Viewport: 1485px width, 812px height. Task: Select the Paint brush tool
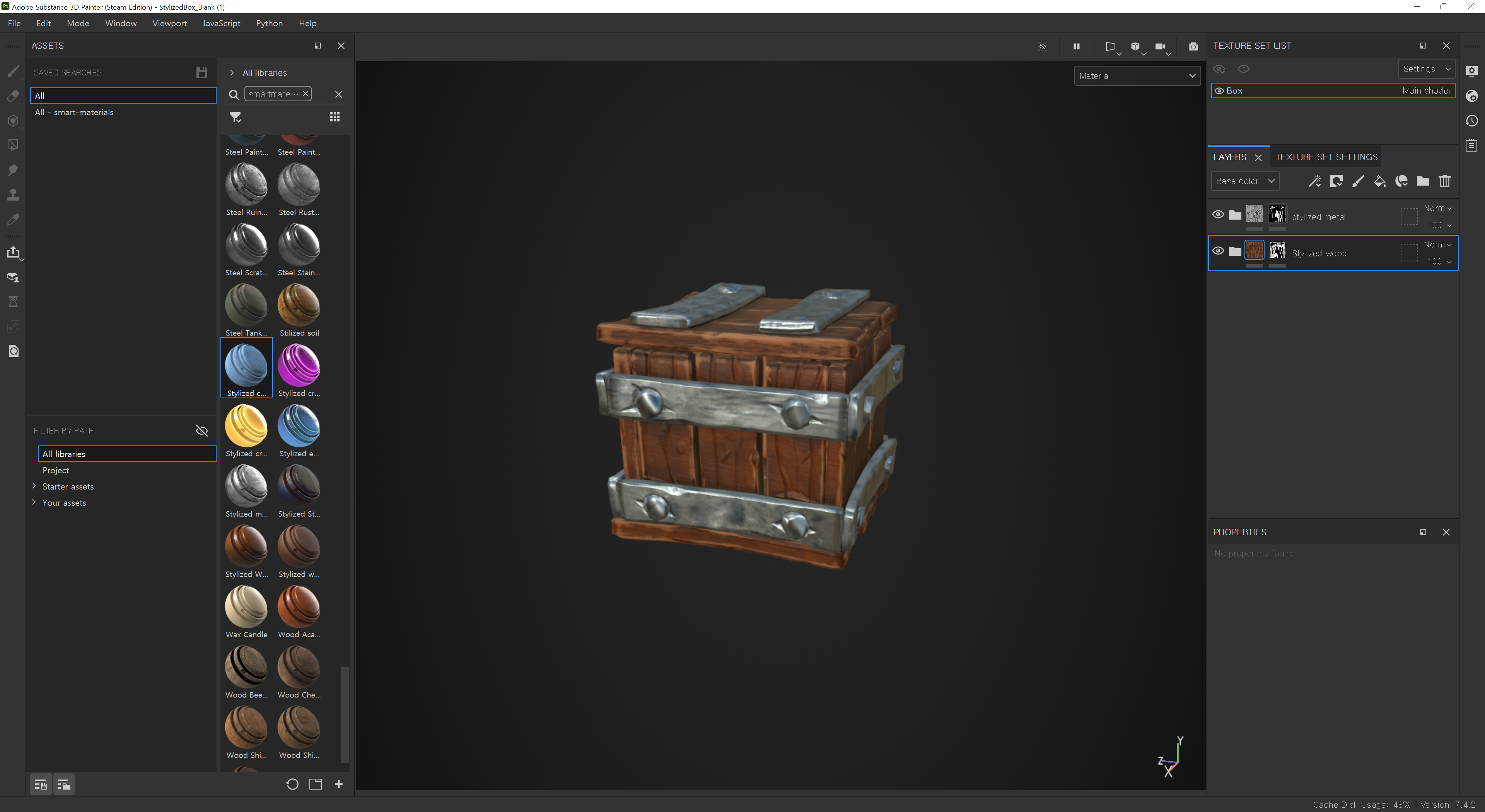(x=13, y=72)
